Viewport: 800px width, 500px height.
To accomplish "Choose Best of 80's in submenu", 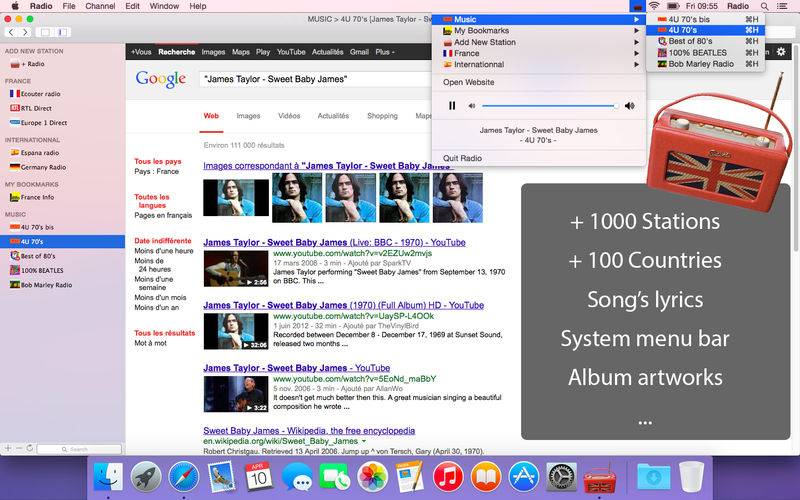I will (x=705, y=41).
